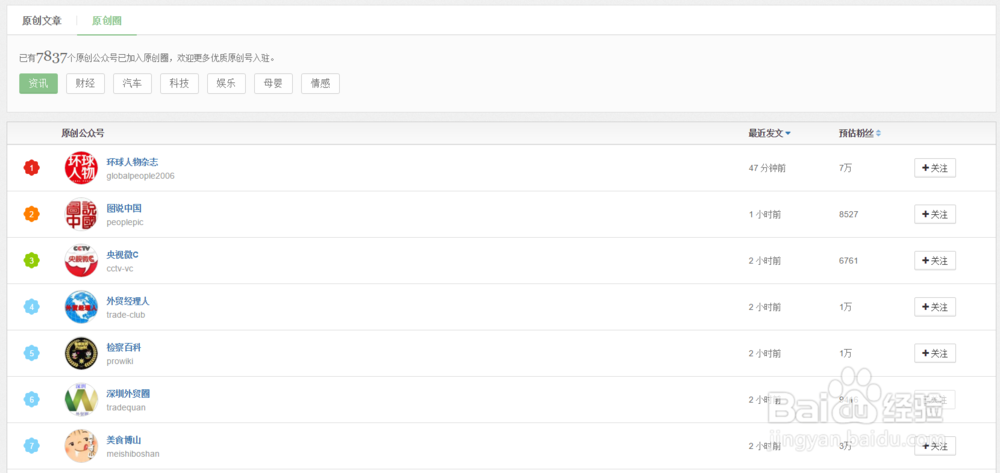This screenshot has width=1000, height=473.
Task: Click the 检察百科 badge avatar
Action: click(x=81, y=353)
